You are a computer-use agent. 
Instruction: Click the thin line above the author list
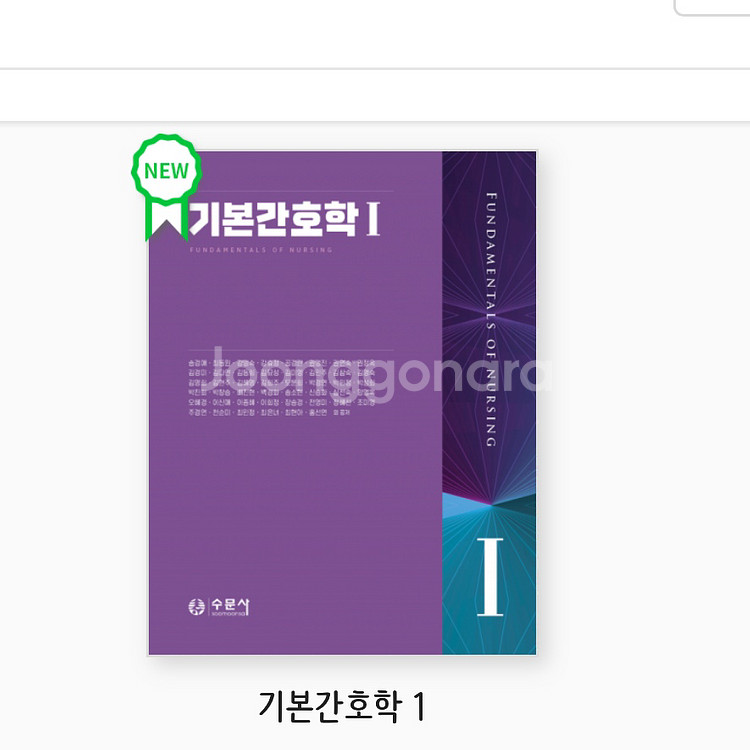tap(291, 351)
